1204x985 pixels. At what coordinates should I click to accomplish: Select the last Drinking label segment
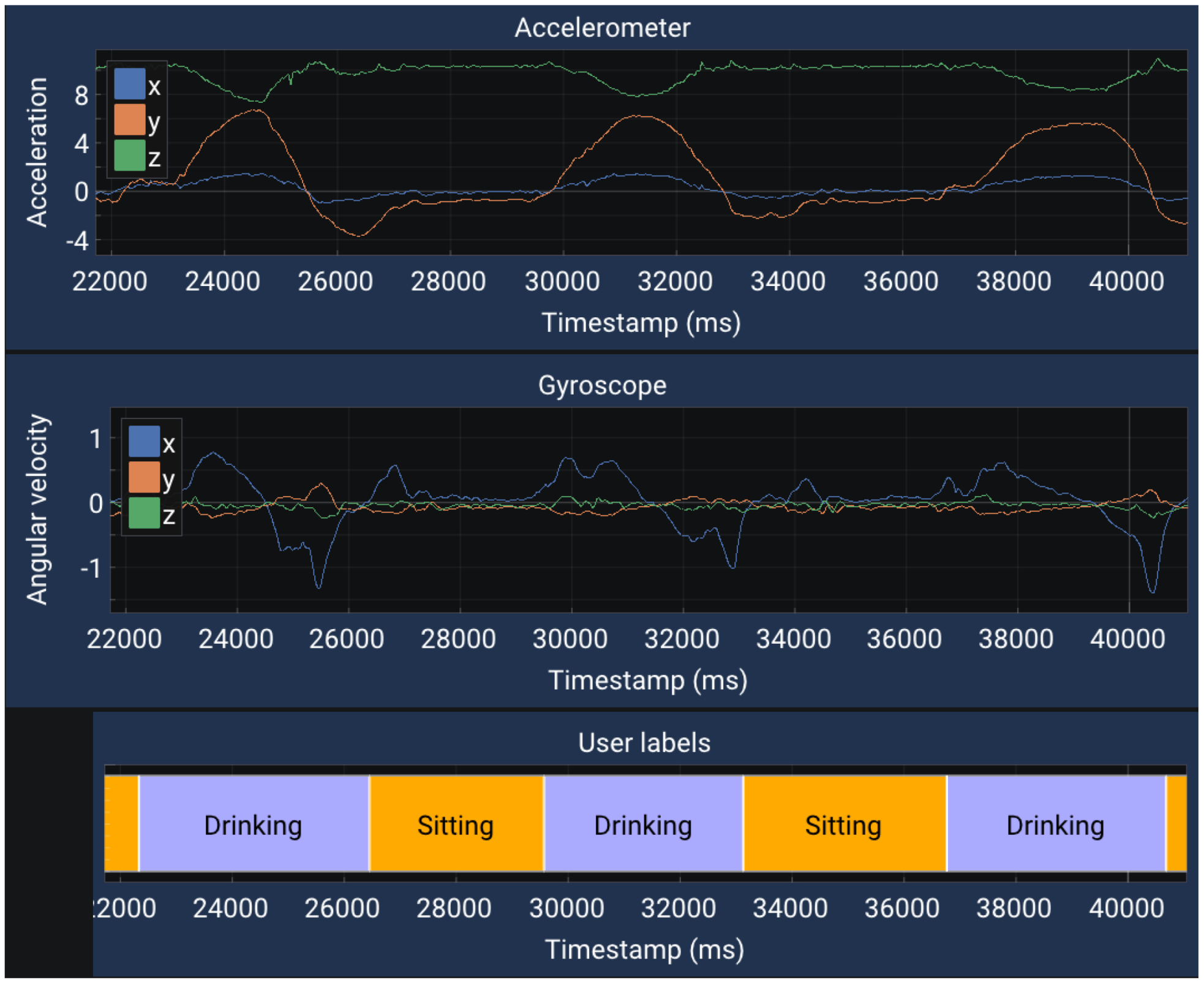(1055, 825)
